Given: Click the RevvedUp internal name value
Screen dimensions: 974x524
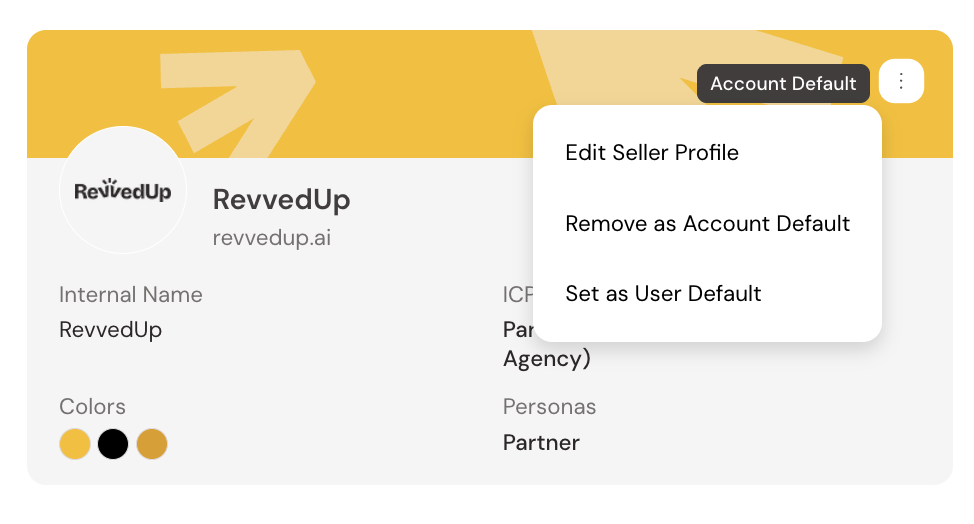Looking at the screenshot, I should (110, 329).
